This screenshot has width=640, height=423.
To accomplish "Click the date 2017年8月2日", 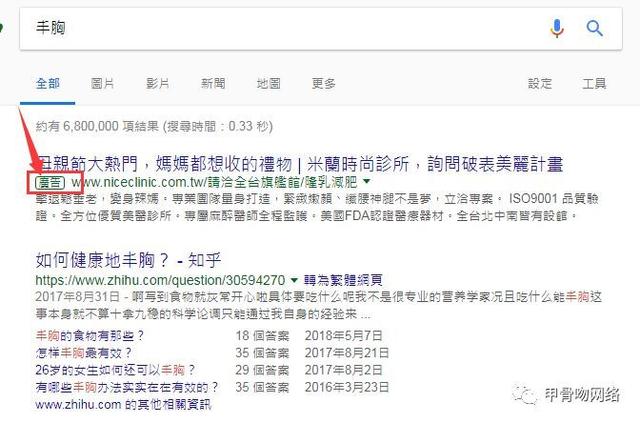I will [x=343, y=370].
